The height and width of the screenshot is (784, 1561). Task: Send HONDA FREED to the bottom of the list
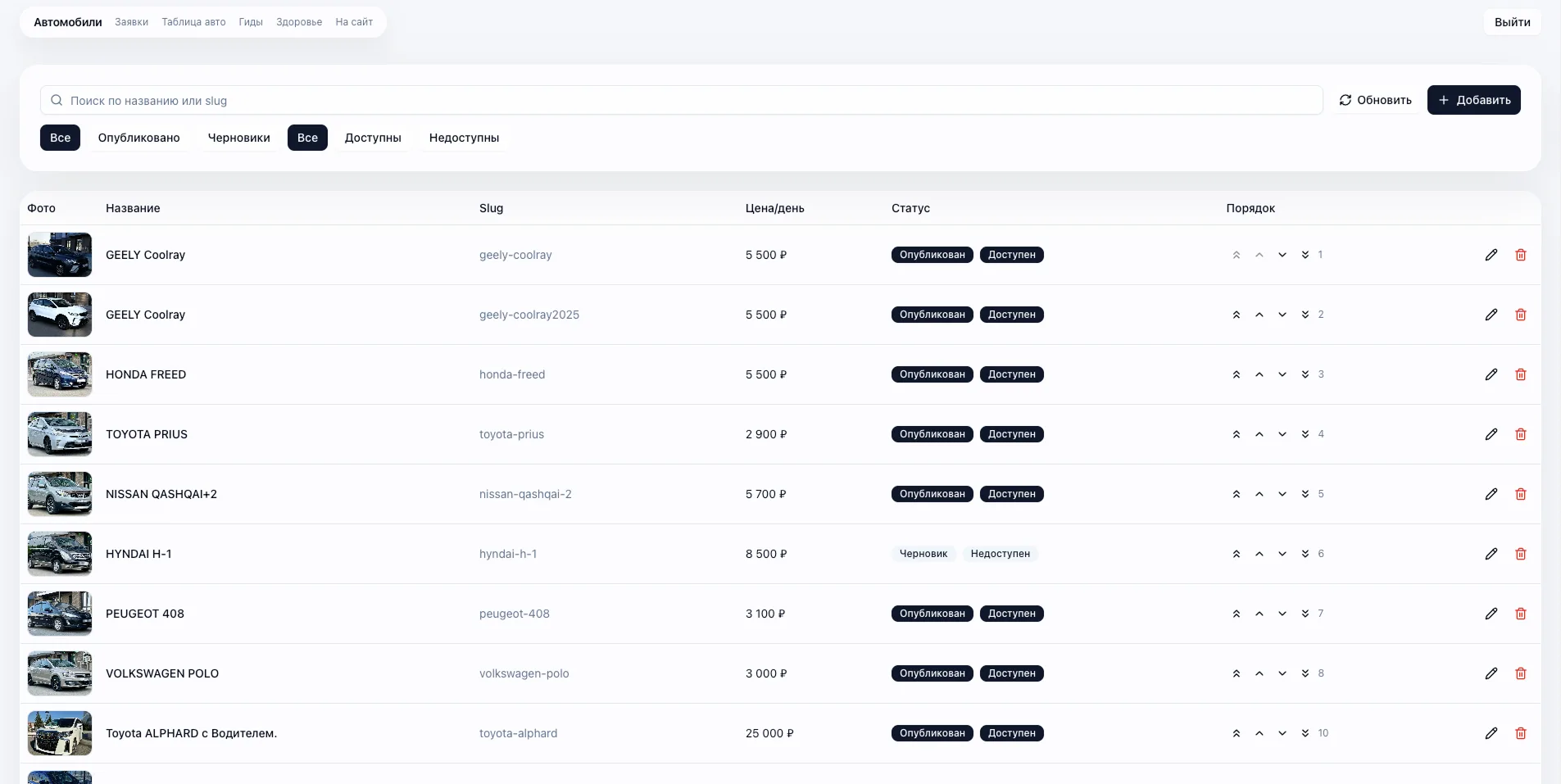[x=1305, y=374]
